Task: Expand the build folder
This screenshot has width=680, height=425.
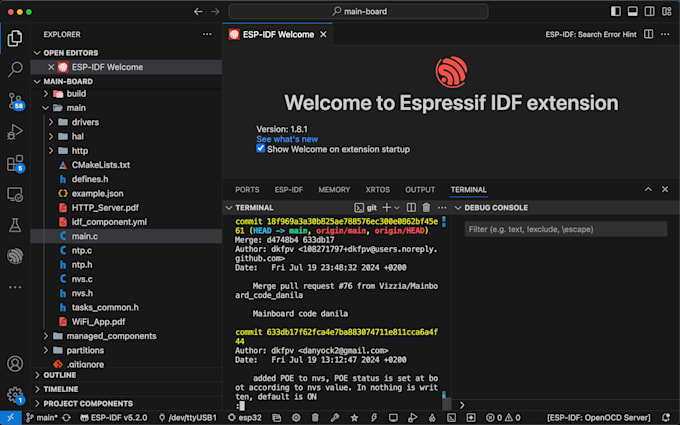Action: point(46,94)
